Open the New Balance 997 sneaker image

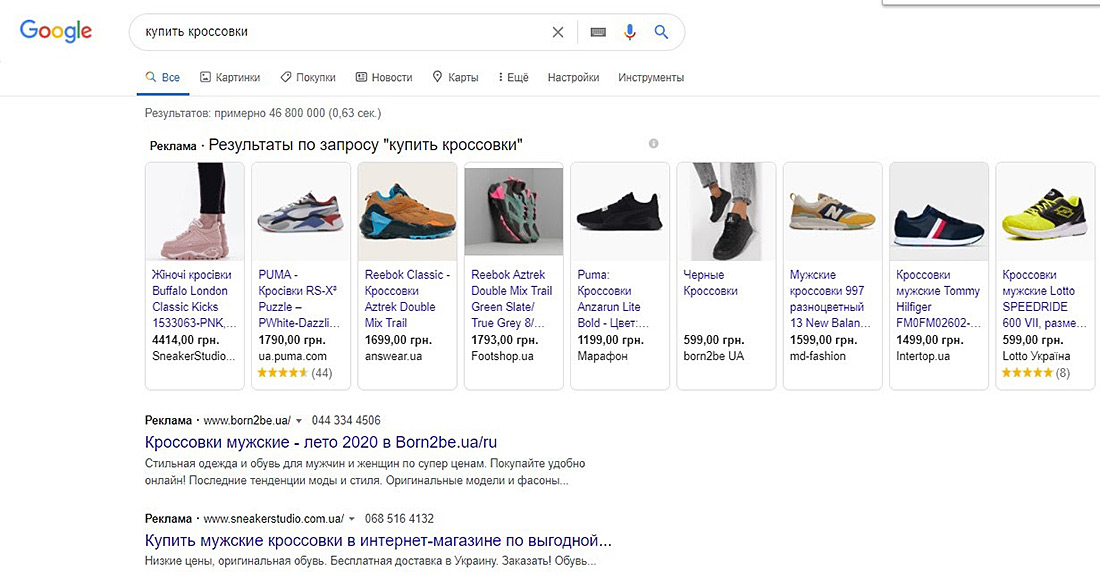pos(833,211)
